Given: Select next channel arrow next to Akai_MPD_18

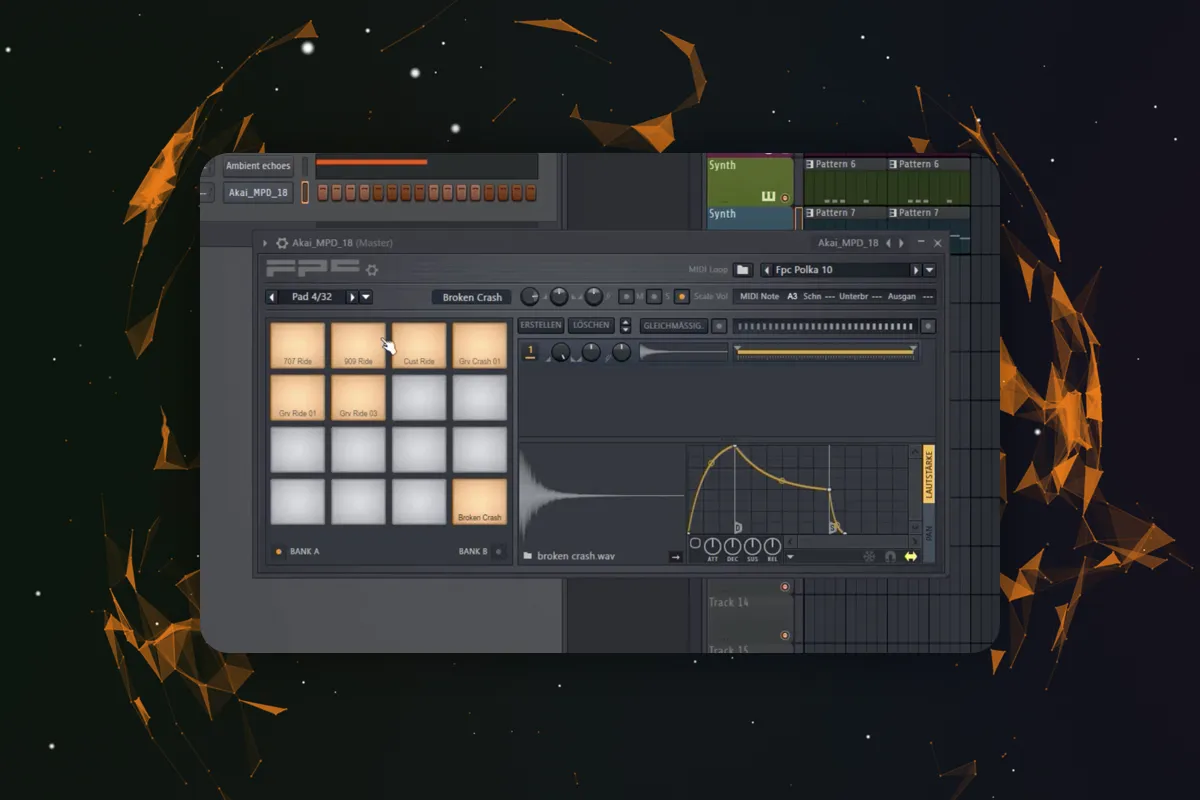Looking at the screenshot, I should point(901,243).
